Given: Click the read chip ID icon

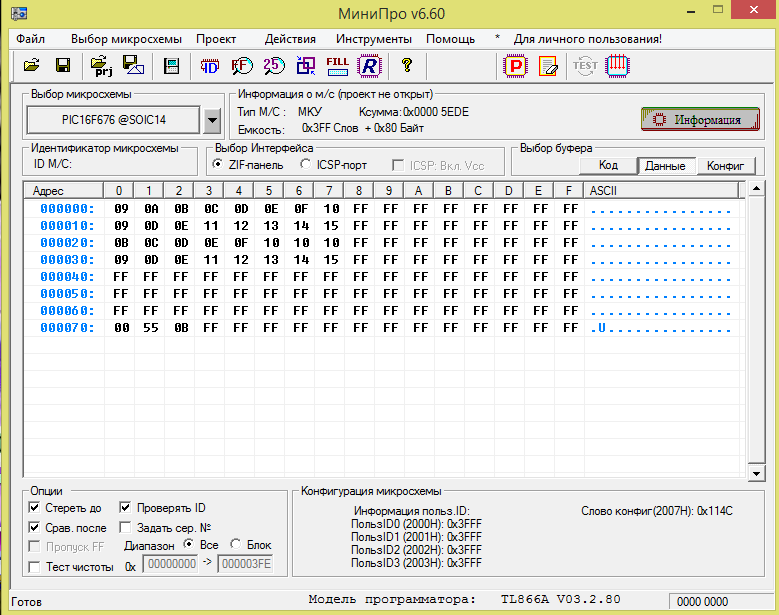Looking at the screenshot, I should coord(210,66).
